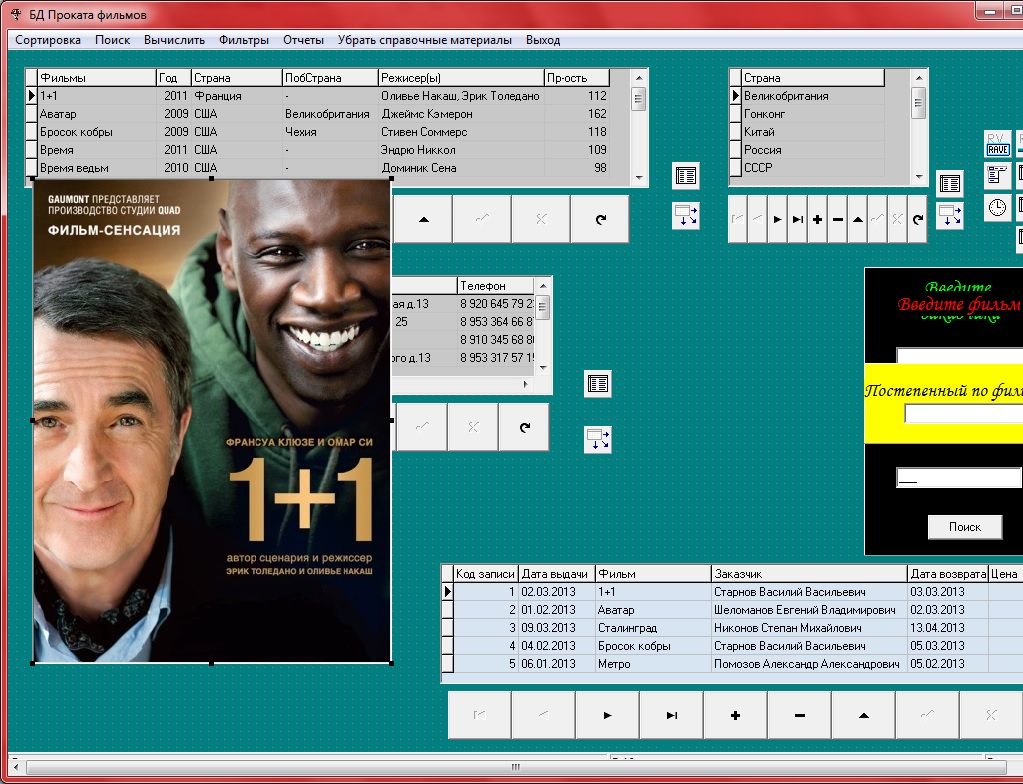Click Cancel X in the Телефон grid navigator
Image resolution: width=1023 pixels, height=784 pixels.
pos(473,427)
